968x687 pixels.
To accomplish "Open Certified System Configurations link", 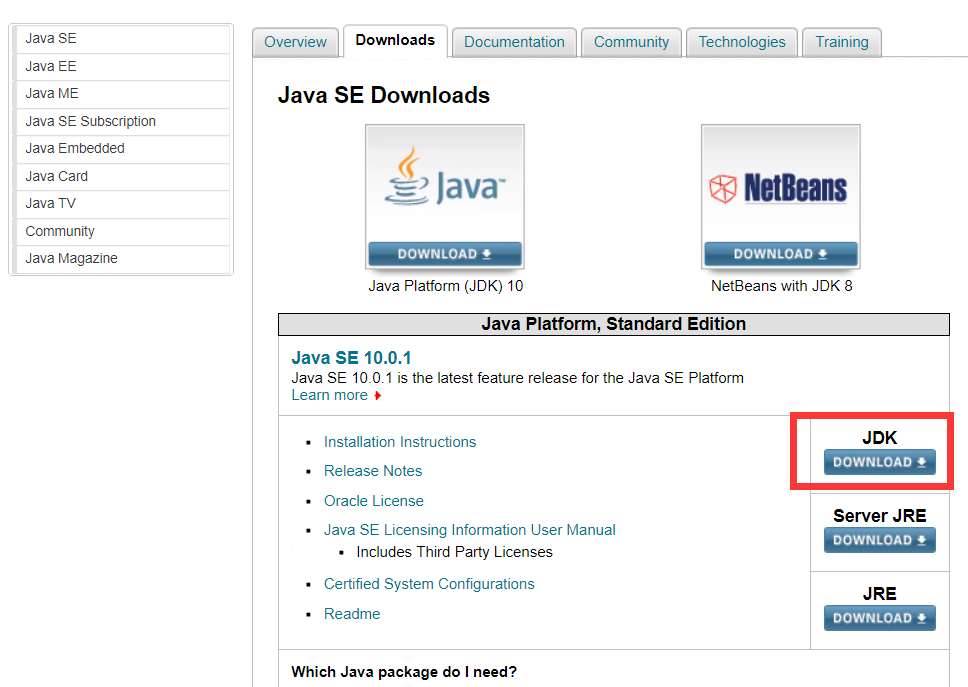I will coord(429,584).
